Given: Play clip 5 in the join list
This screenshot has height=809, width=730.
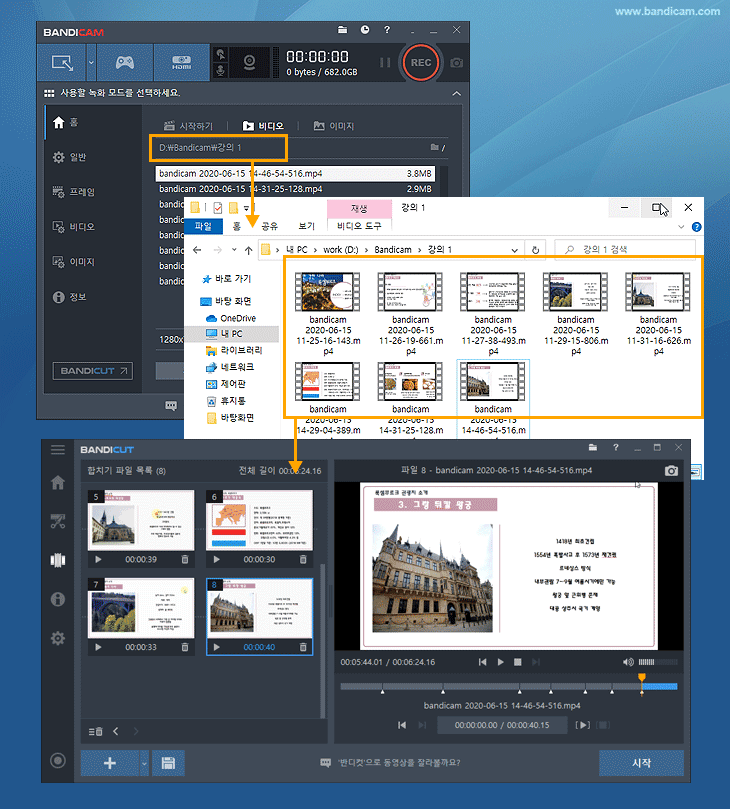Looking at the screenshot, I should click(97, 560).
